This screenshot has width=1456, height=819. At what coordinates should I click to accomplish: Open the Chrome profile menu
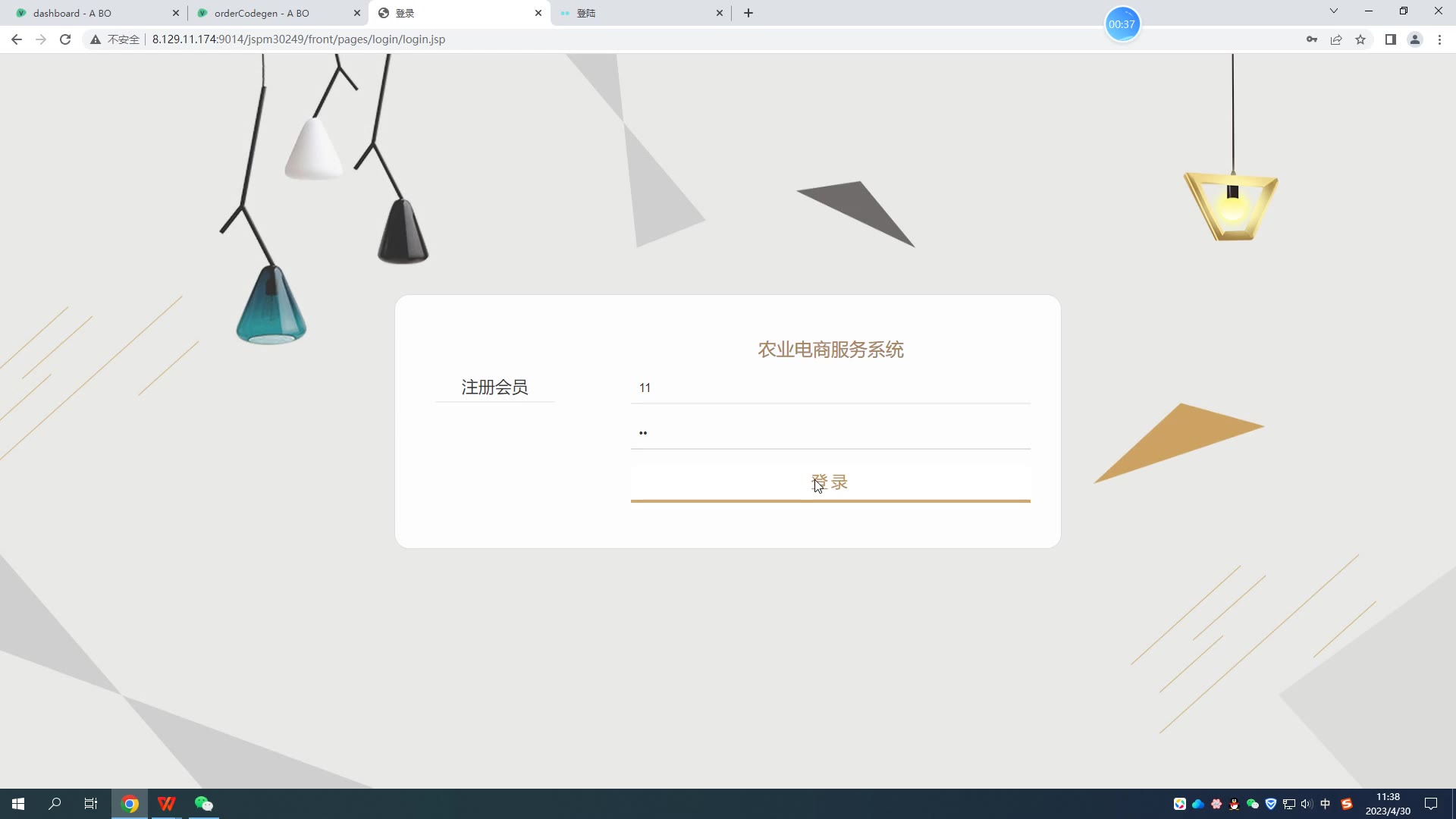click(x=1415, y=39)
